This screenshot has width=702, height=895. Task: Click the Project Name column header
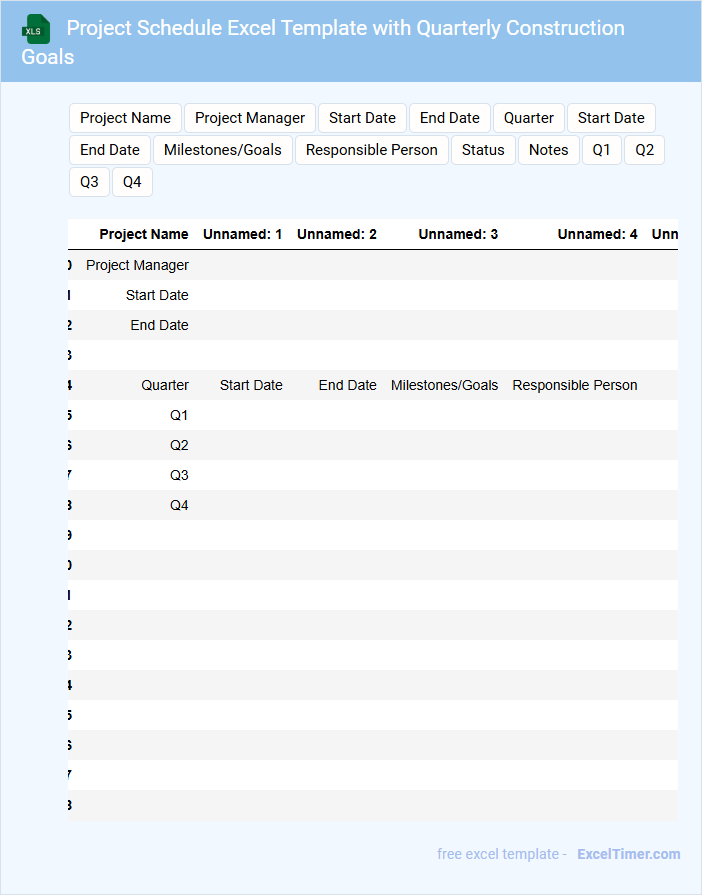[x=144, y=234]
